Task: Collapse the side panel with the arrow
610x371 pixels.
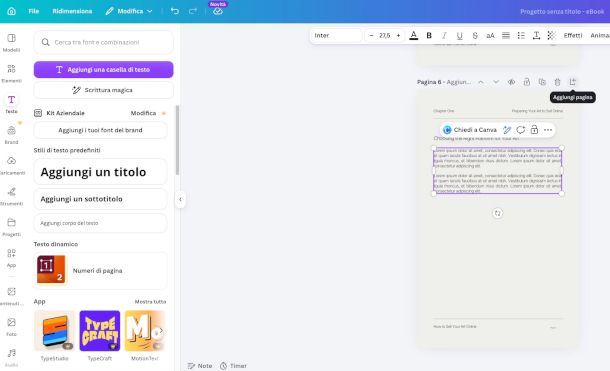Action: pos(180,200)
